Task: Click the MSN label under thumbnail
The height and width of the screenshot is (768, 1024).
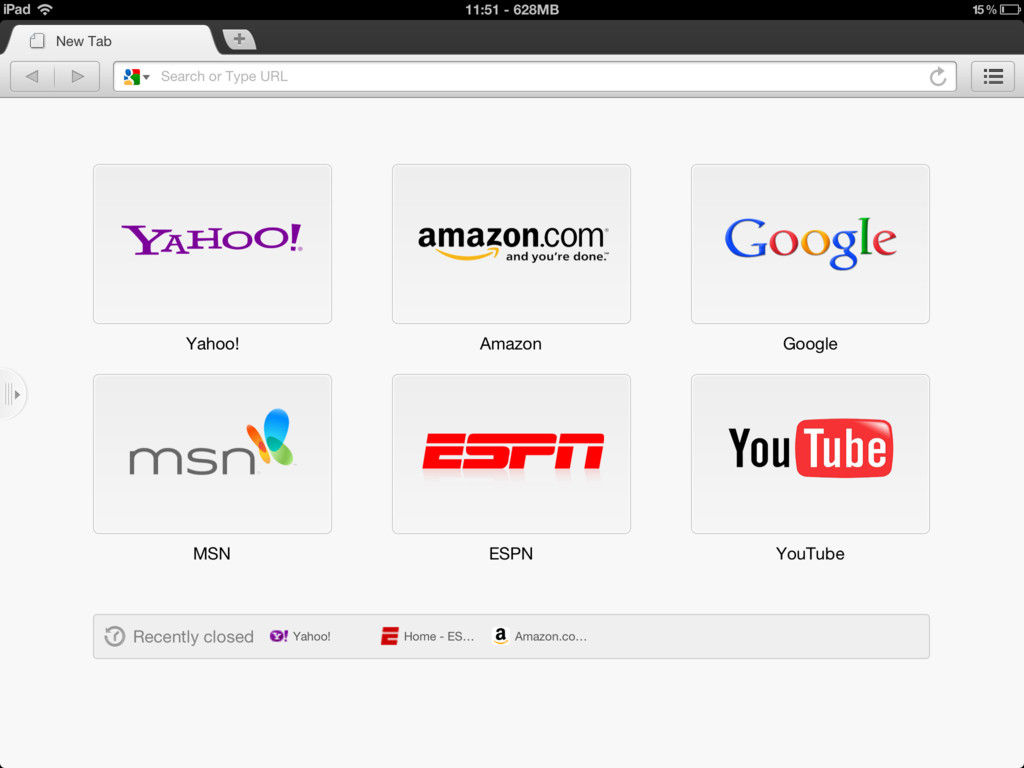Action: [212, 554]
